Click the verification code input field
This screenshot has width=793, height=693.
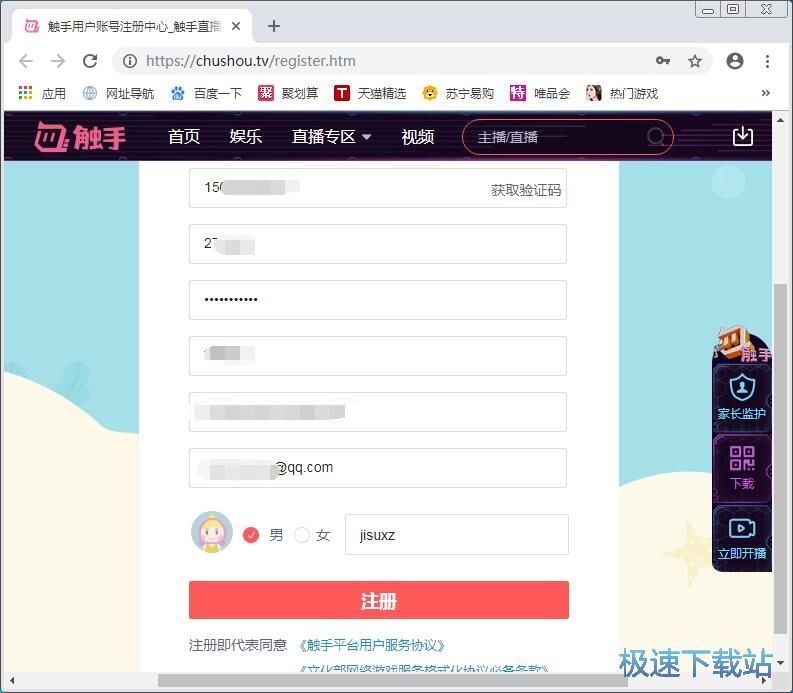pyautogui.click(x=378, y=244)
